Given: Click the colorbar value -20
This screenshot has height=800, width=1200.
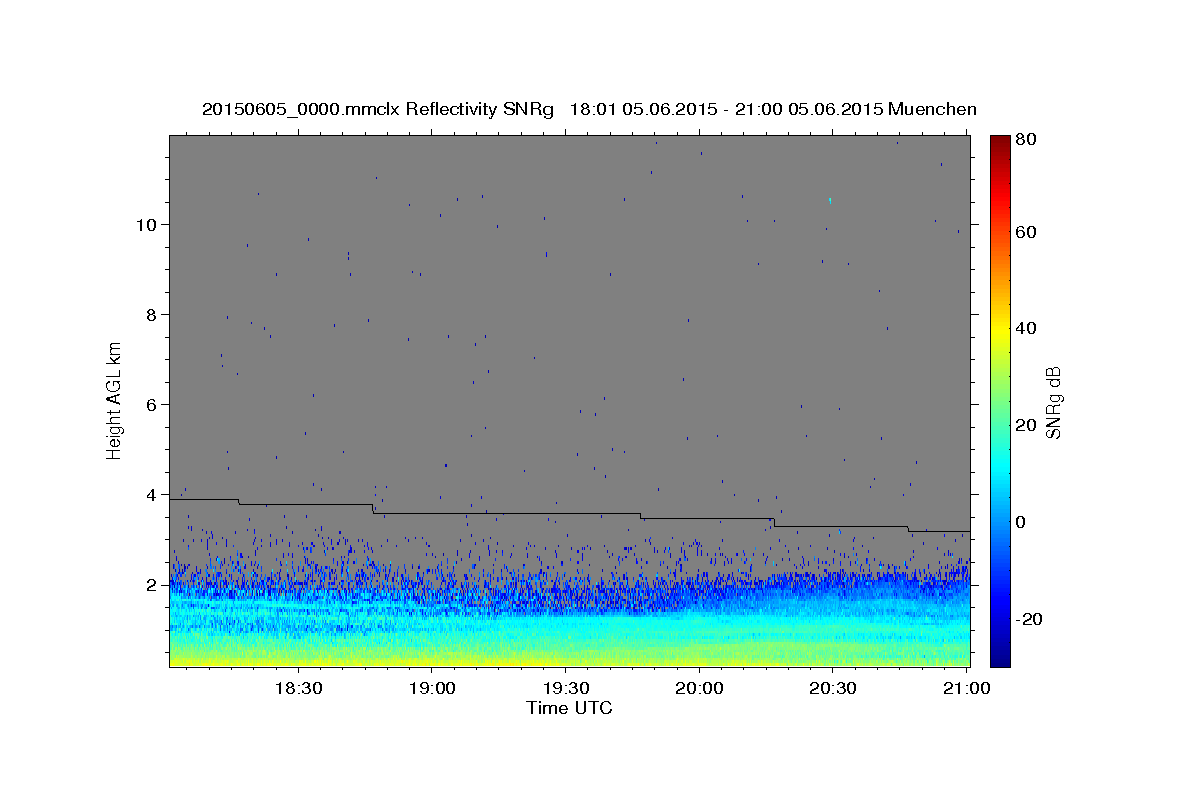Looking at the screenshot, I should pyautogui.click(x=1029, y=618).
